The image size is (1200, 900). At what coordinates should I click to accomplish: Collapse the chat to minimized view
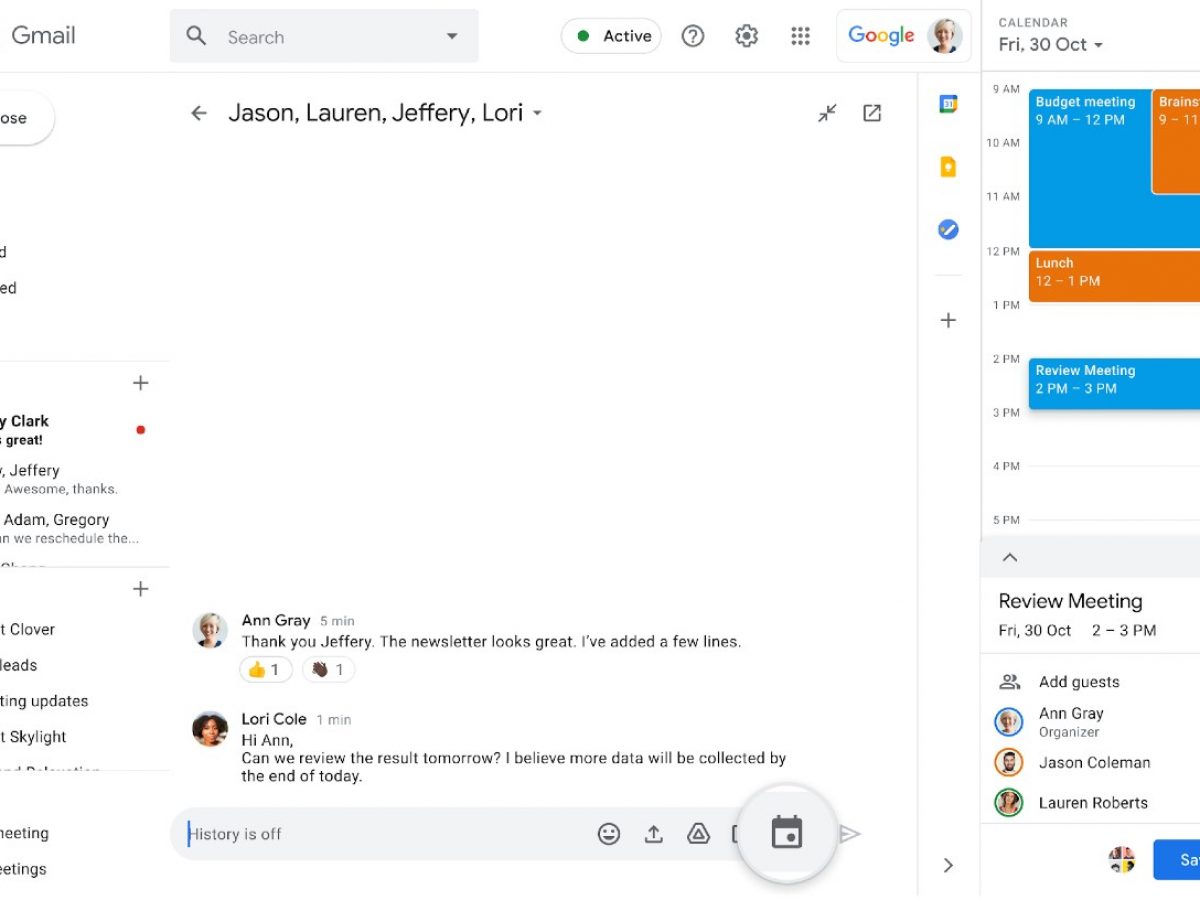pos(827,113)
